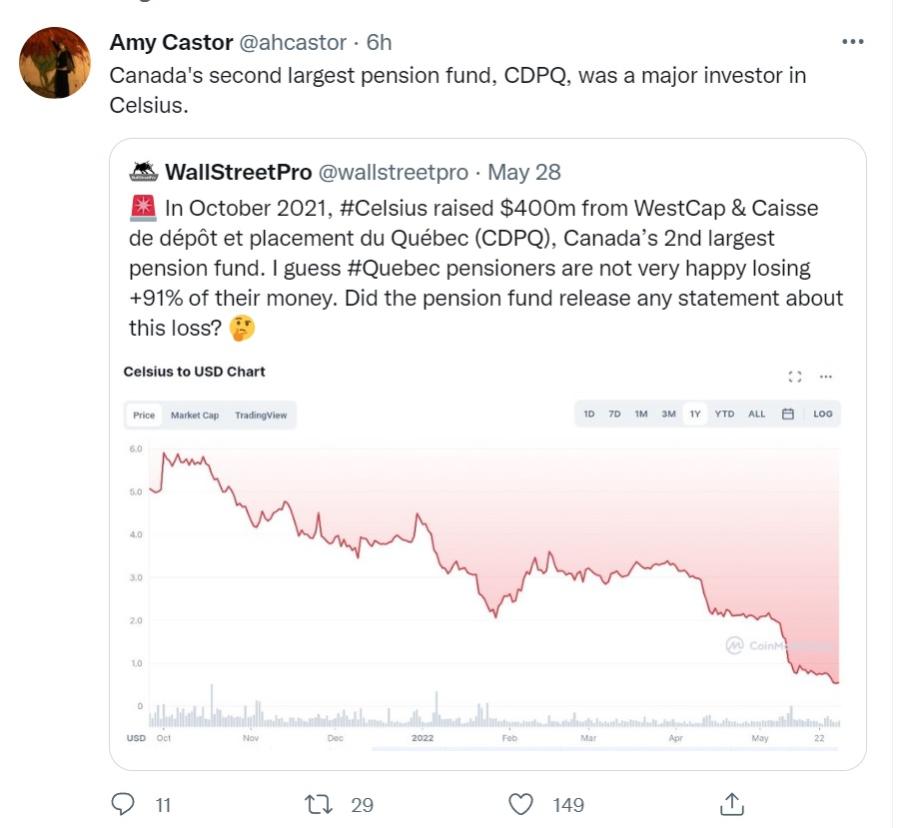Switch to Market Cap tab
This screenshot has height=828, width=900.
point(194,415)
